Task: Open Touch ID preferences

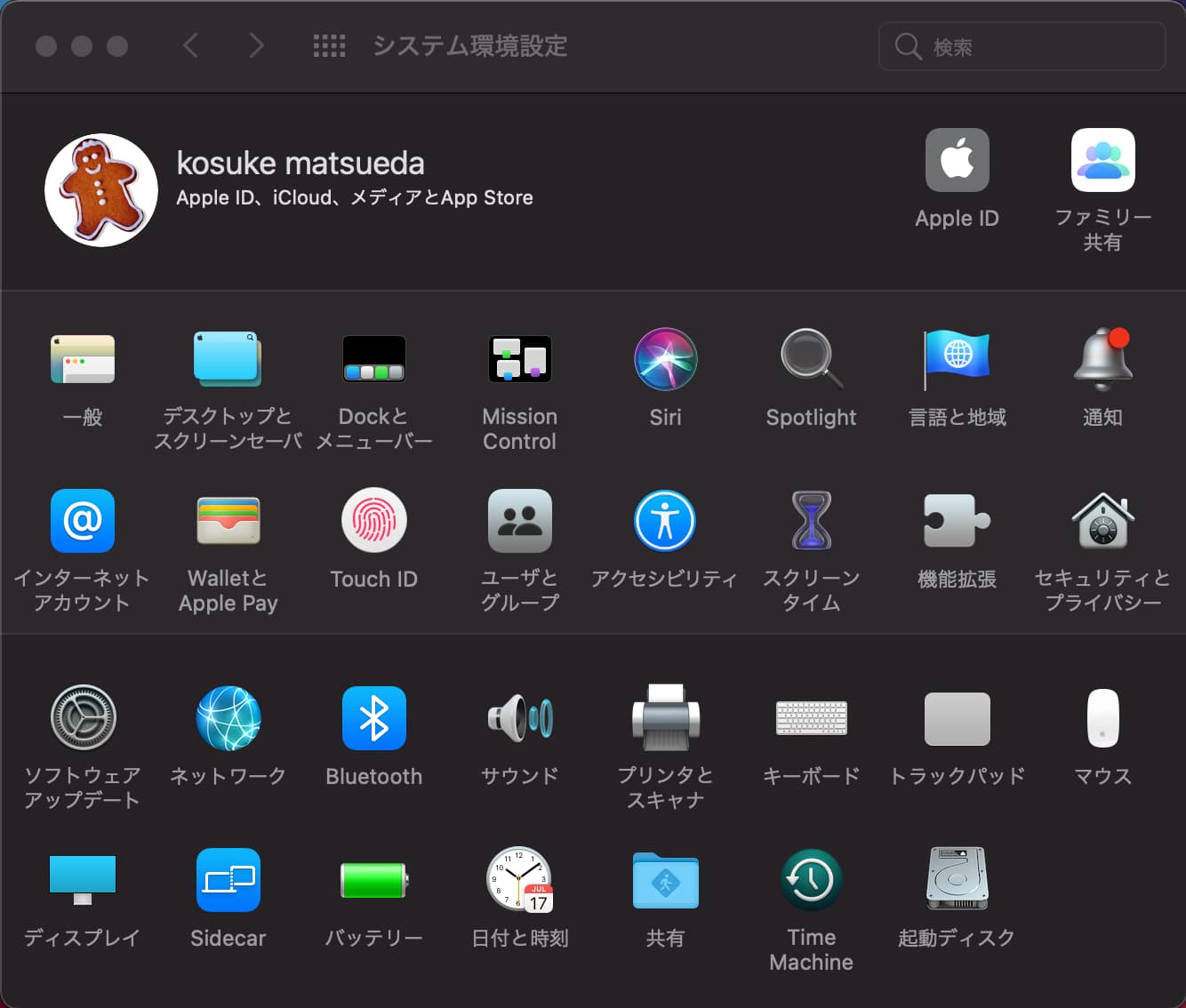Action: tap(374, 521)
